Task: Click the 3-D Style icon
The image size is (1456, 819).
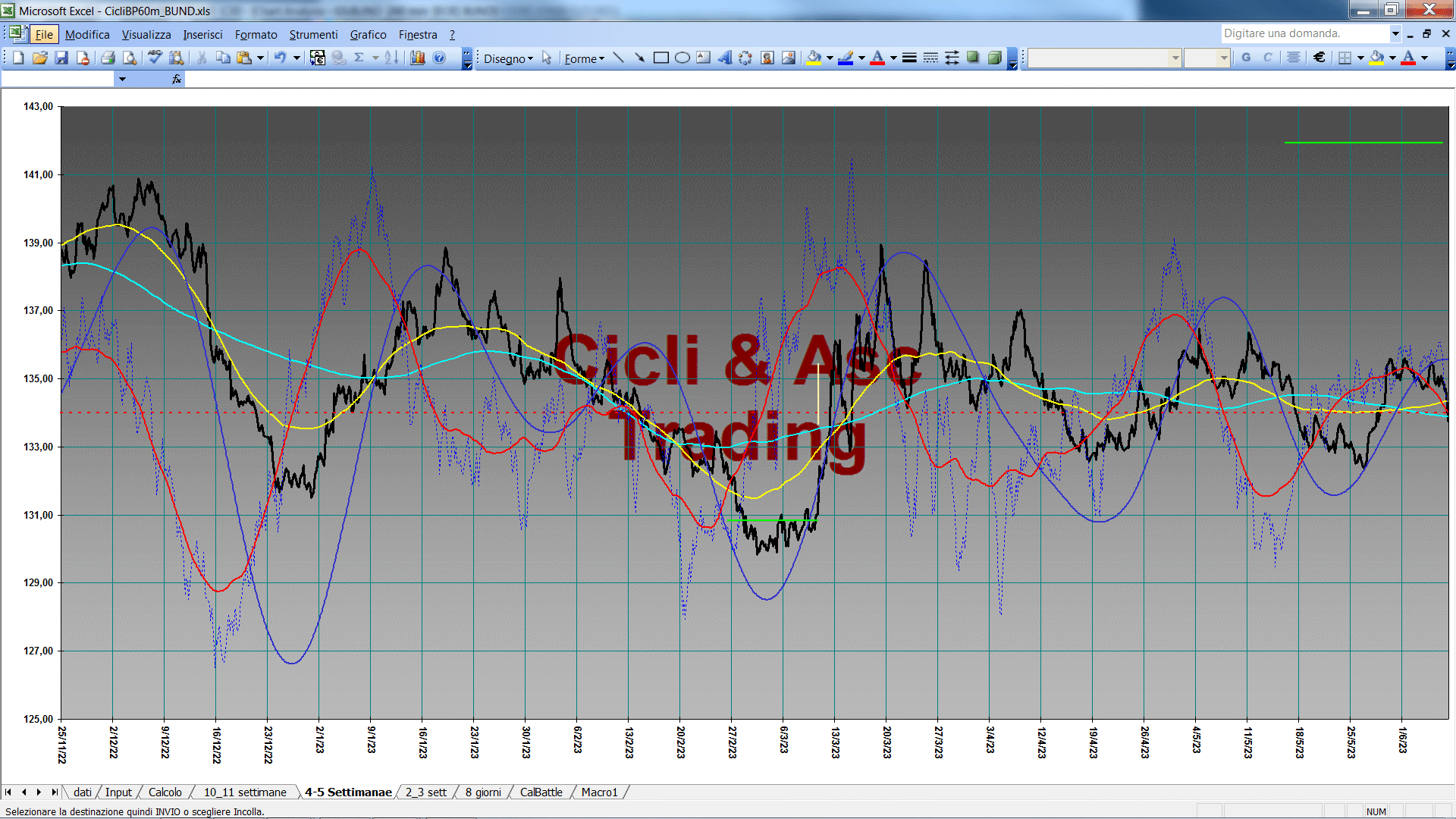Action: click(994, 58)
